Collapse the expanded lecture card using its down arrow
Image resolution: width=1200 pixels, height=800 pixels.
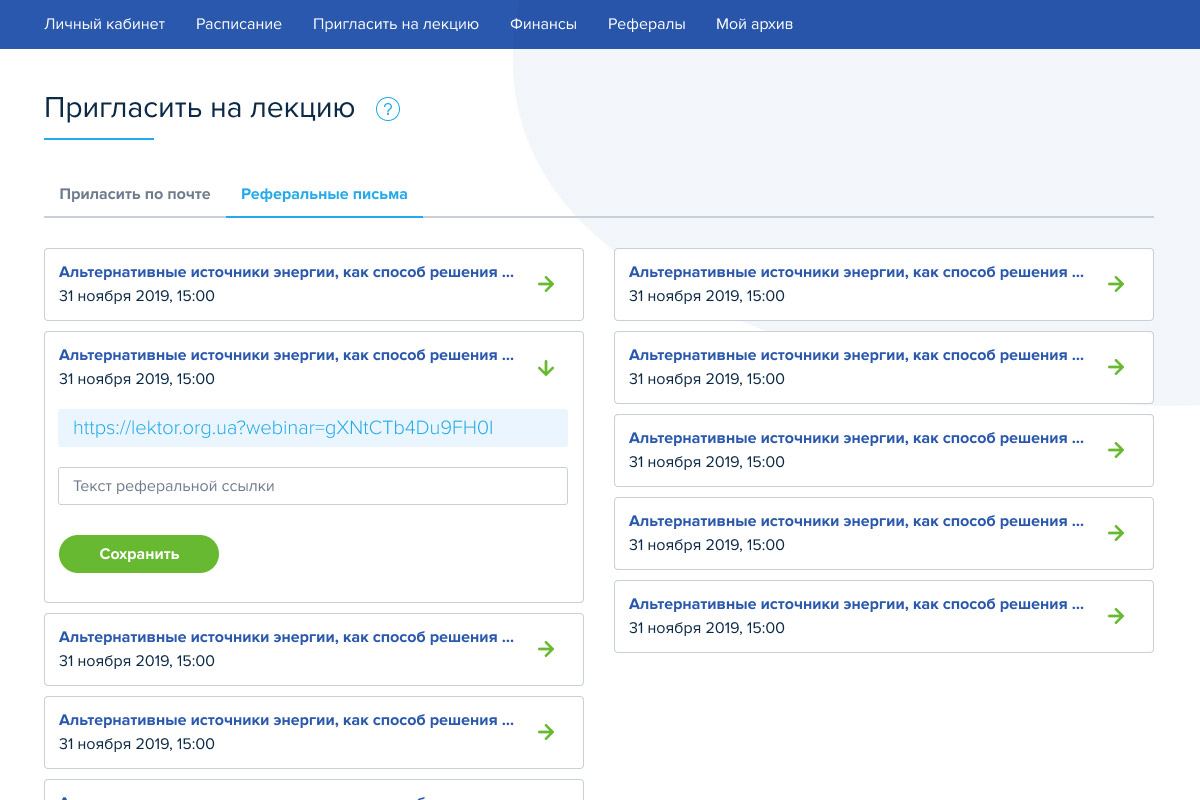[546, 368]
